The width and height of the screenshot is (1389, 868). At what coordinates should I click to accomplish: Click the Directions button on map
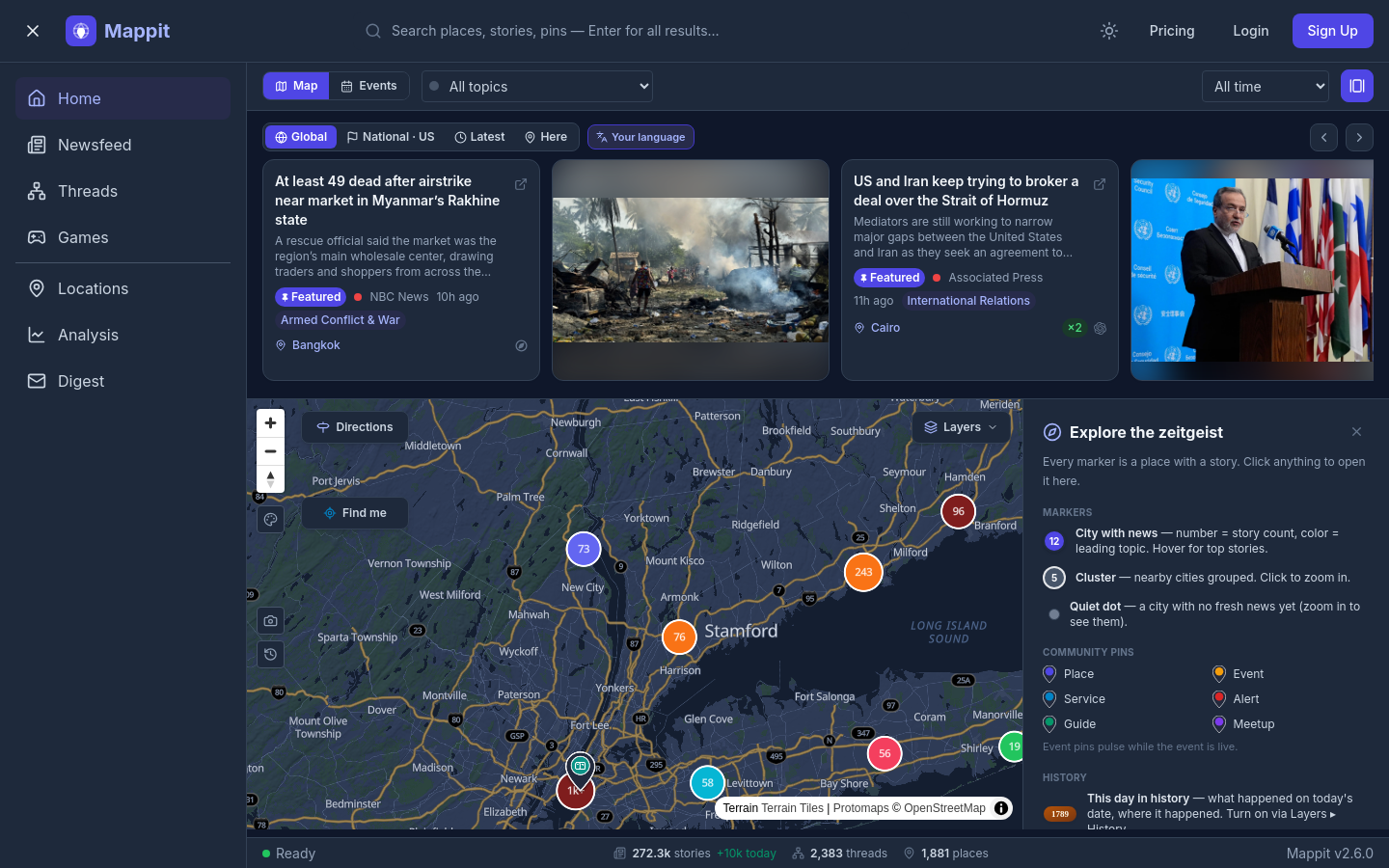pos(355,427)
